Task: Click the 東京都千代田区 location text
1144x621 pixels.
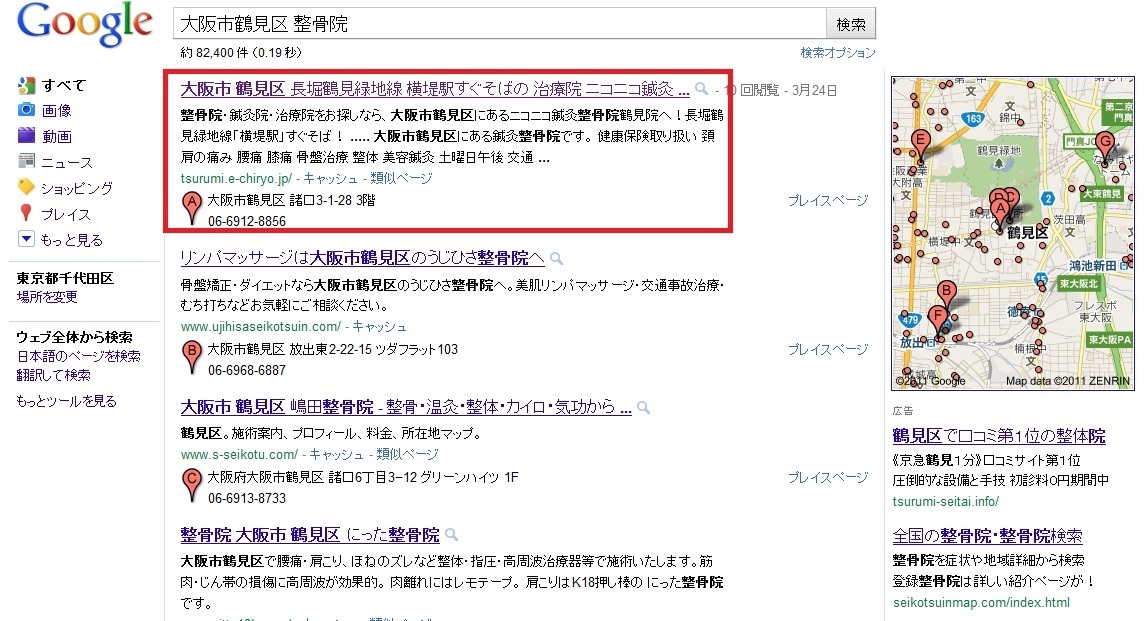Action: (x=65, y=278)
